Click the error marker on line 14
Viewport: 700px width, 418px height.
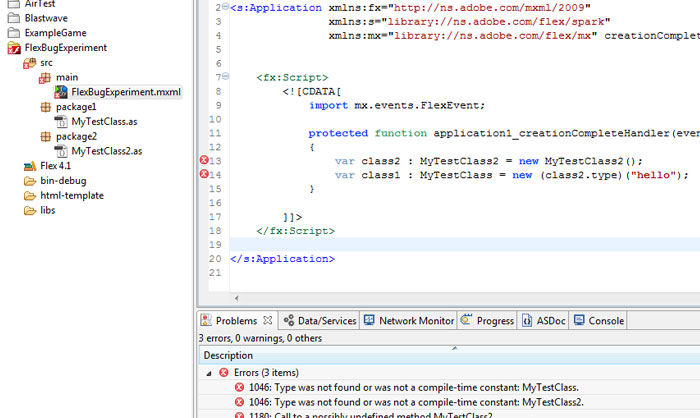click(x=204, y=175)
